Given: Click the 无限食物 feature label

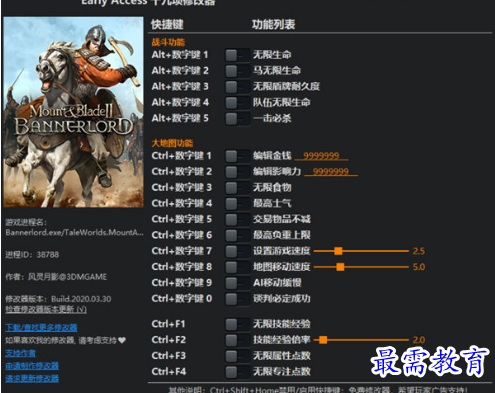Looking at the screenshot, I should click(272, 187).
